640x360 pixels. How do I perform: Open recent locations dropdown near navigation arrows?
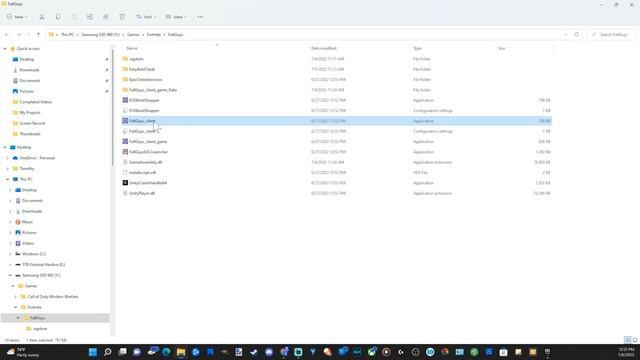pos(28,35)
